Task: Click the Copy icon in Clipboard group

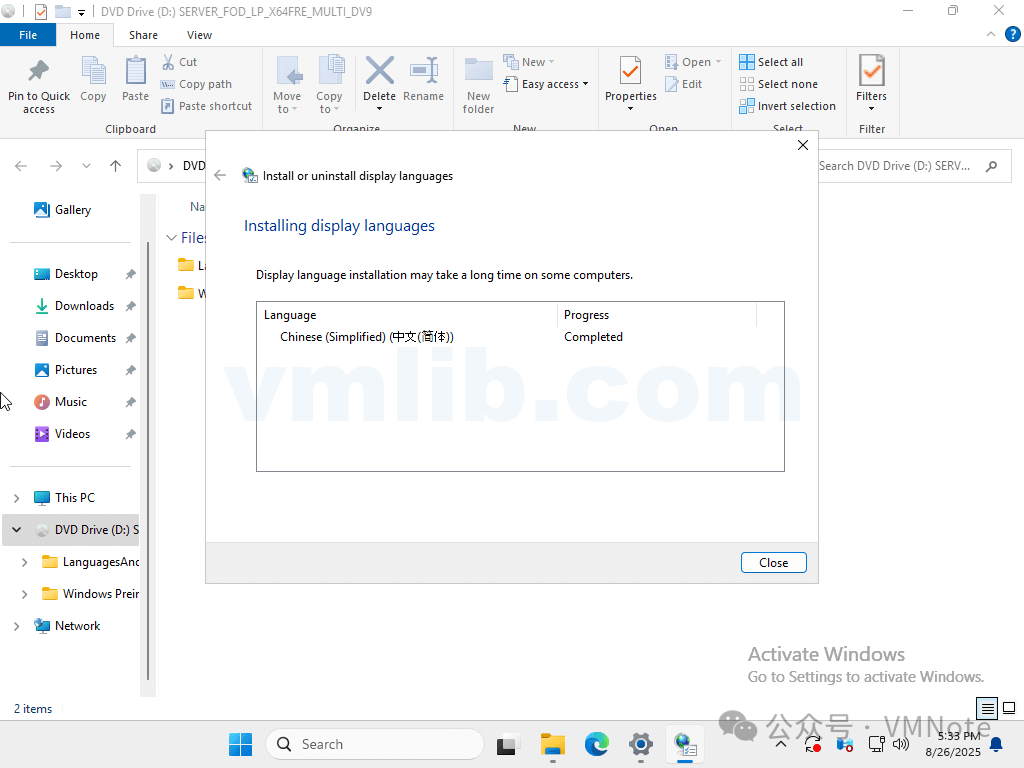Action: point(93,72)
